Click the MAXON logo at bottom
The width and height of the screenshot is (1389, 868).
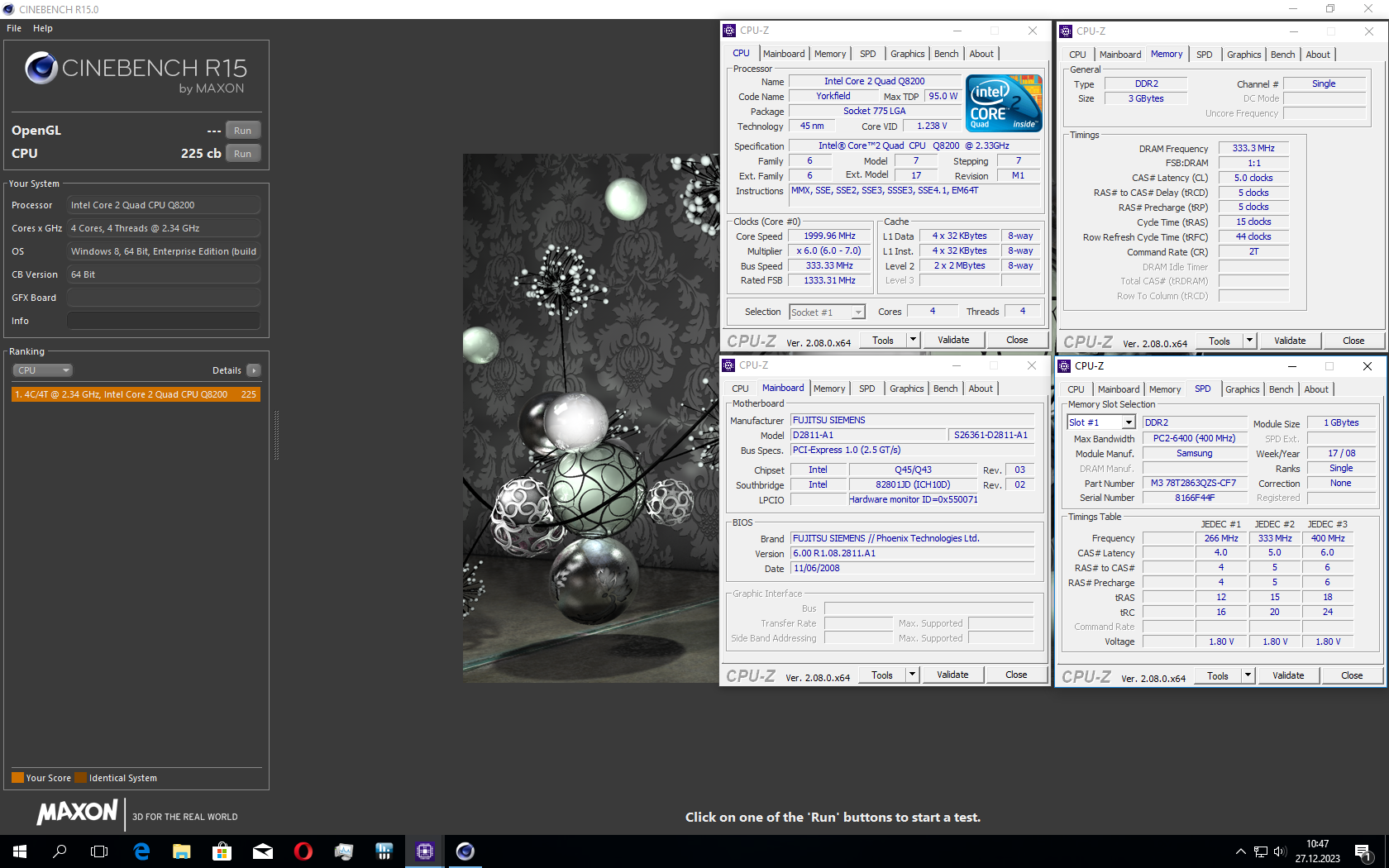pos(77,812)
